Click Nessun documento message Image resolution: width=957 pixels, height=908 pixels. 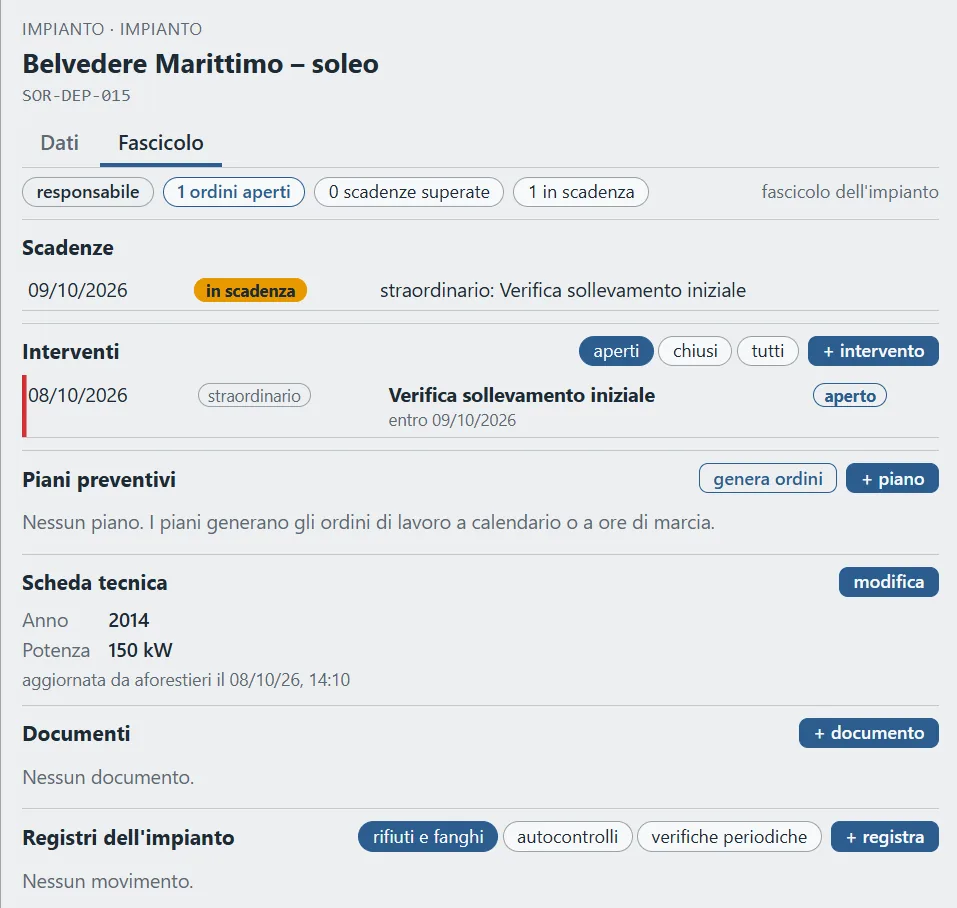(x=108, y=777)
